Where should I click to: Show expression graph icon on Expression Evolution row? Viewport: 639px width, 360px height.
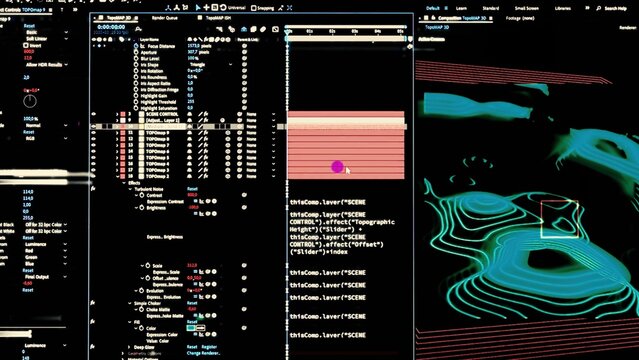pyautogui.click(x=202, y=297)
